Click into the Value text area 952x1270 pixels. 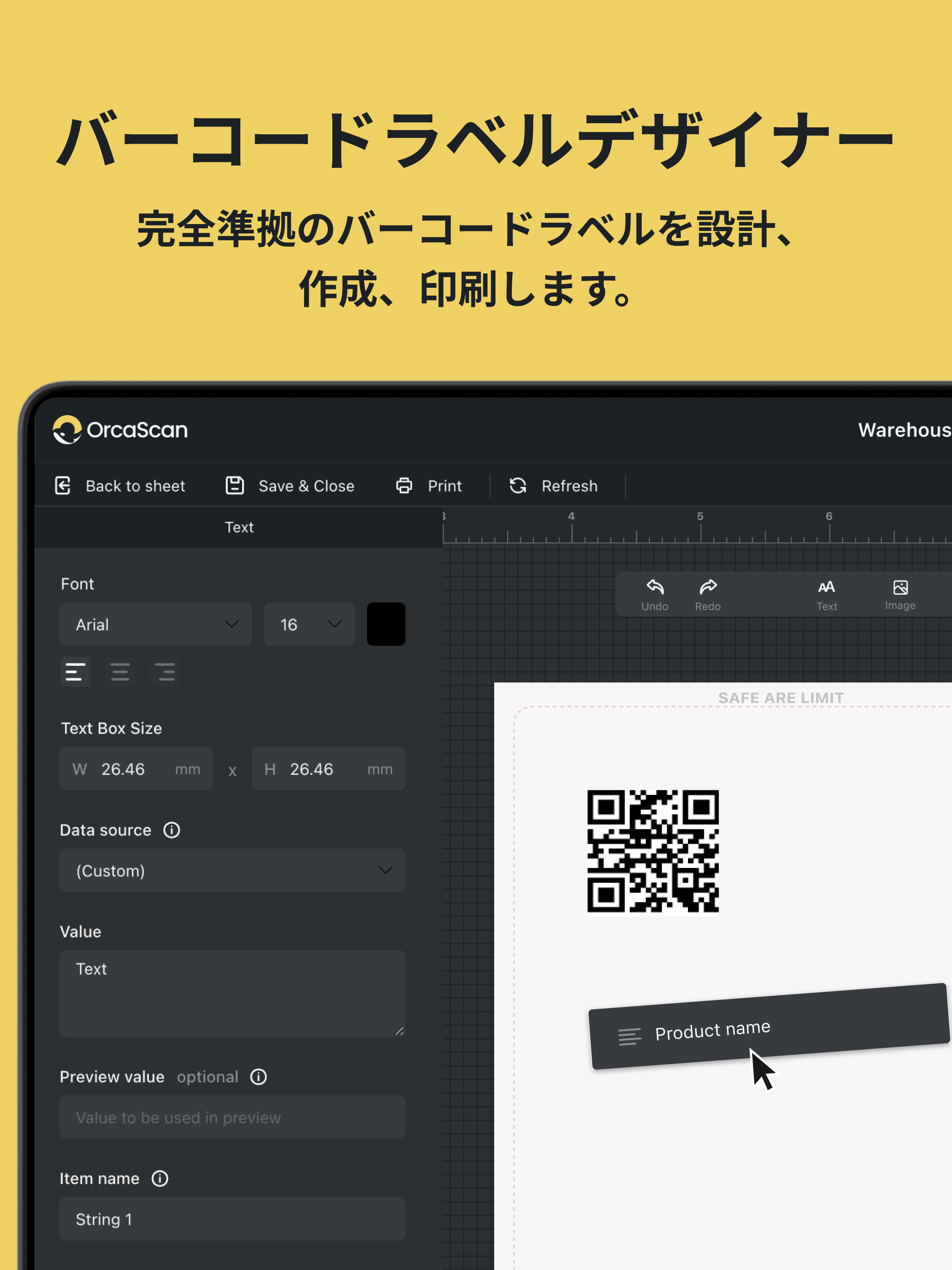pyautogui.click(x=232, y=993)
